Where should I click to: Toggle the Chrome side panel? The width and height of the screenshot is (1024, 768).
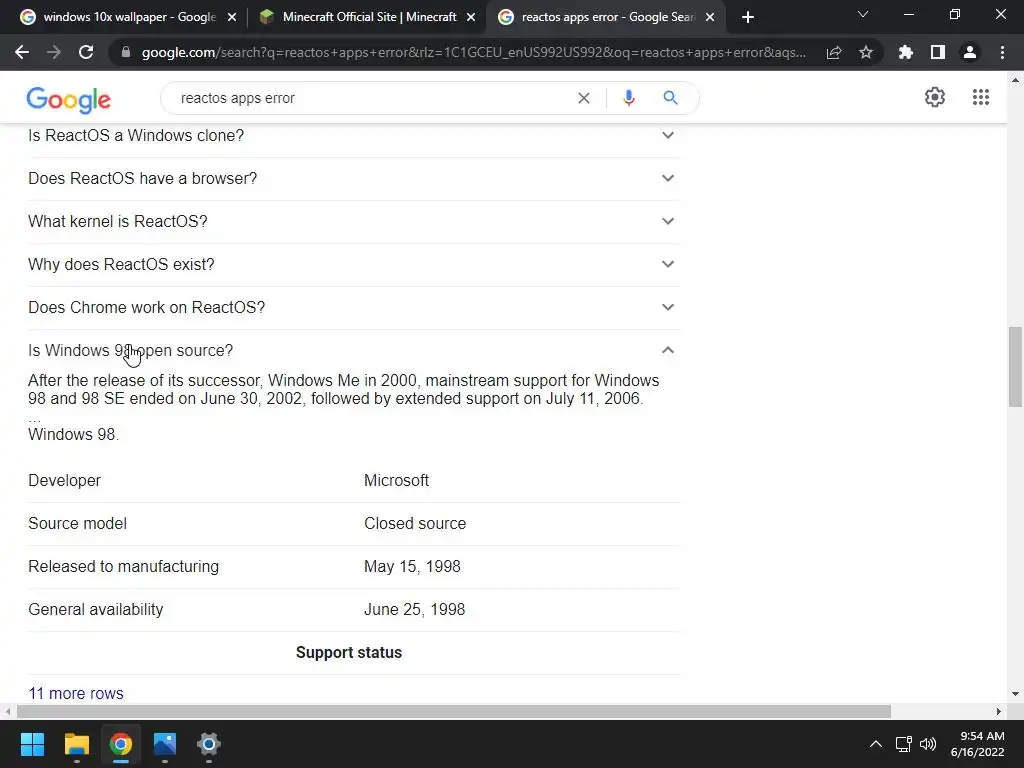click(x=938, y=52)
